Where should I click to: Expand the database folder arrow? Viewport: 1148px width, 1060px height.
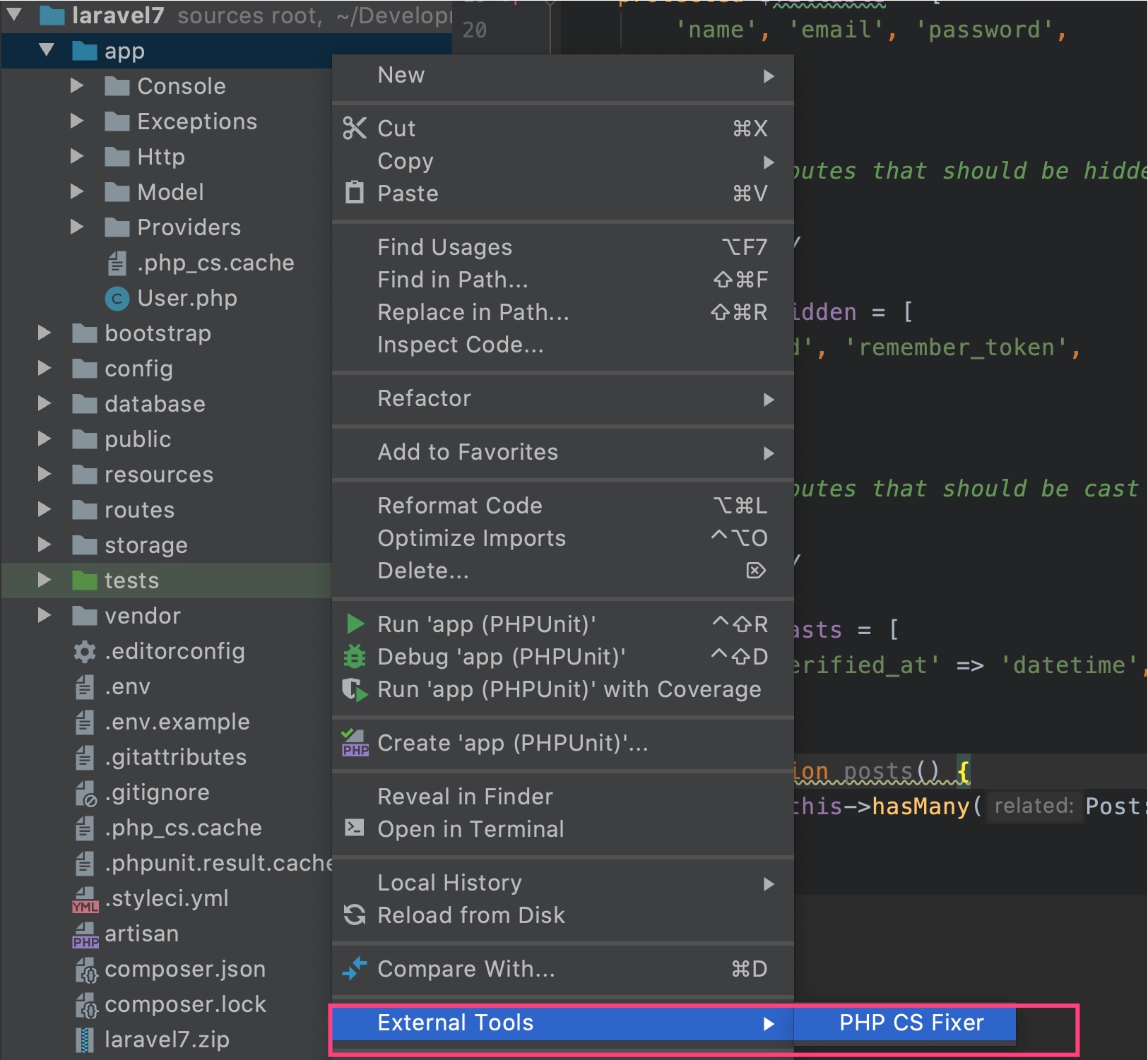pyautogui.click(x=45, y=403)
